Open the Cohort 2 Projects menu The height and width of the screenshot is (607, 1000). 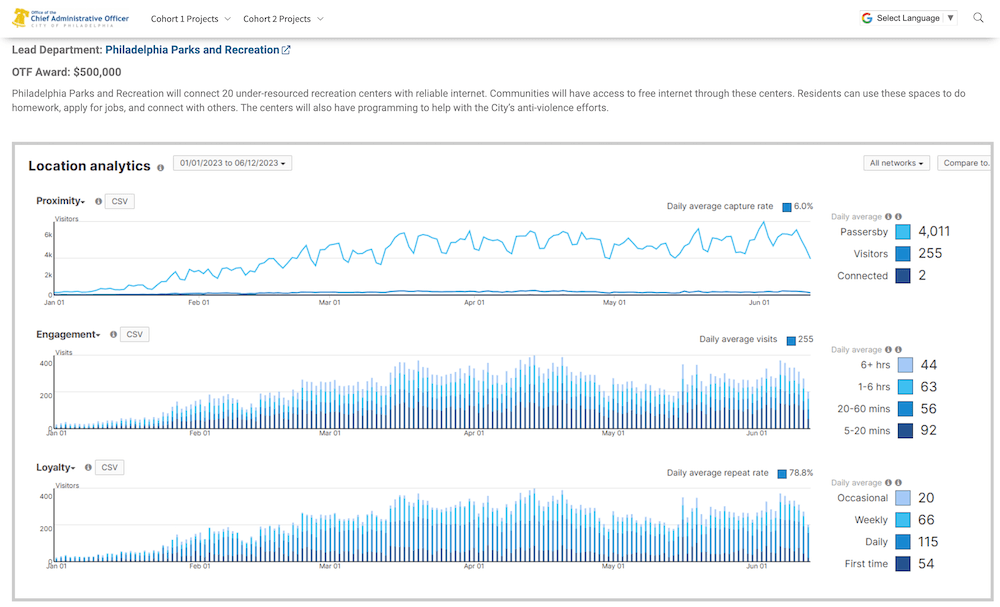(x=283, y=19)
